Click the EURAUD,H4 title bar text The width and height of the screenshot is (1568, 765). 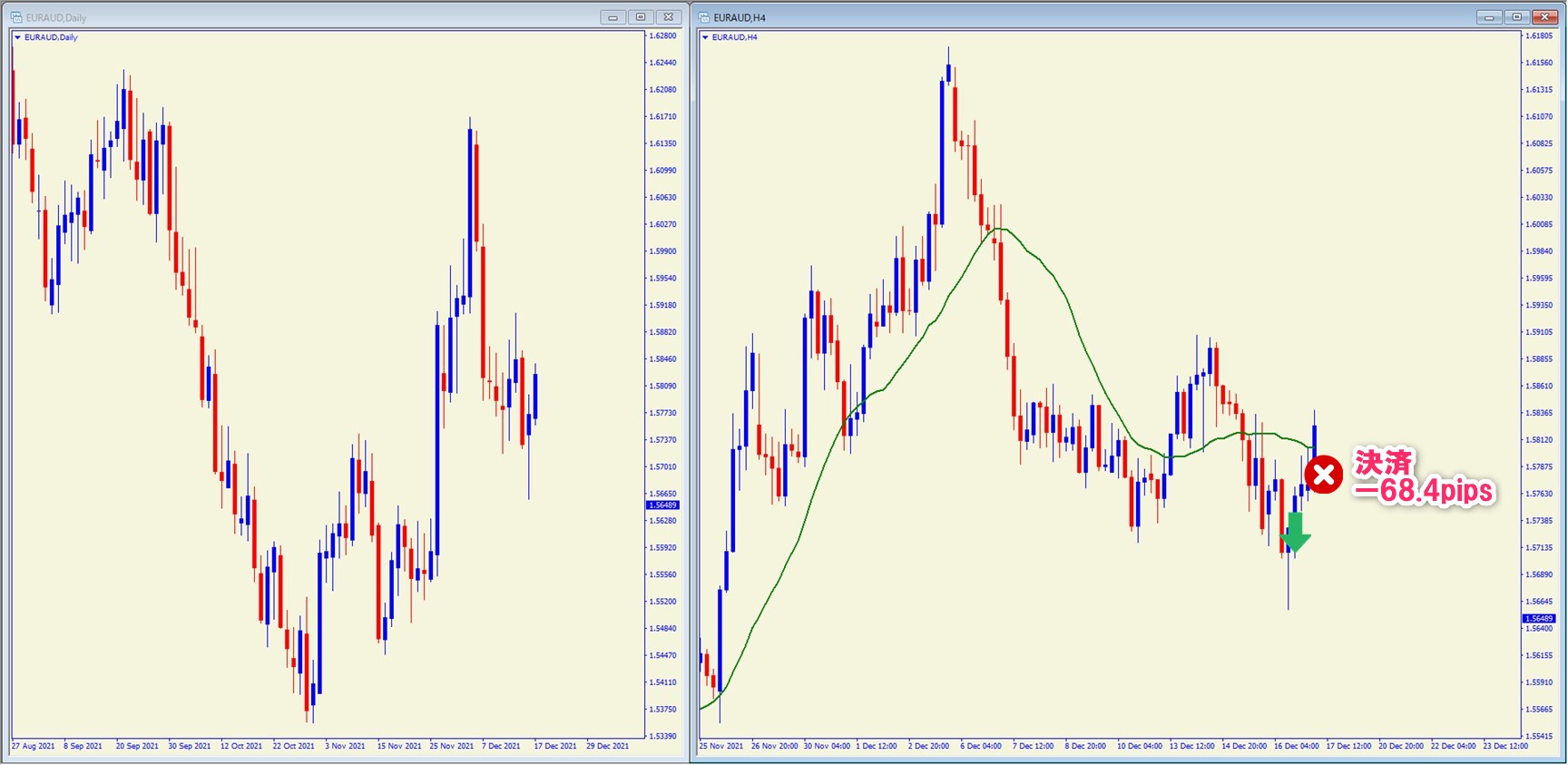pyautogui.click(x=740, y=17)
